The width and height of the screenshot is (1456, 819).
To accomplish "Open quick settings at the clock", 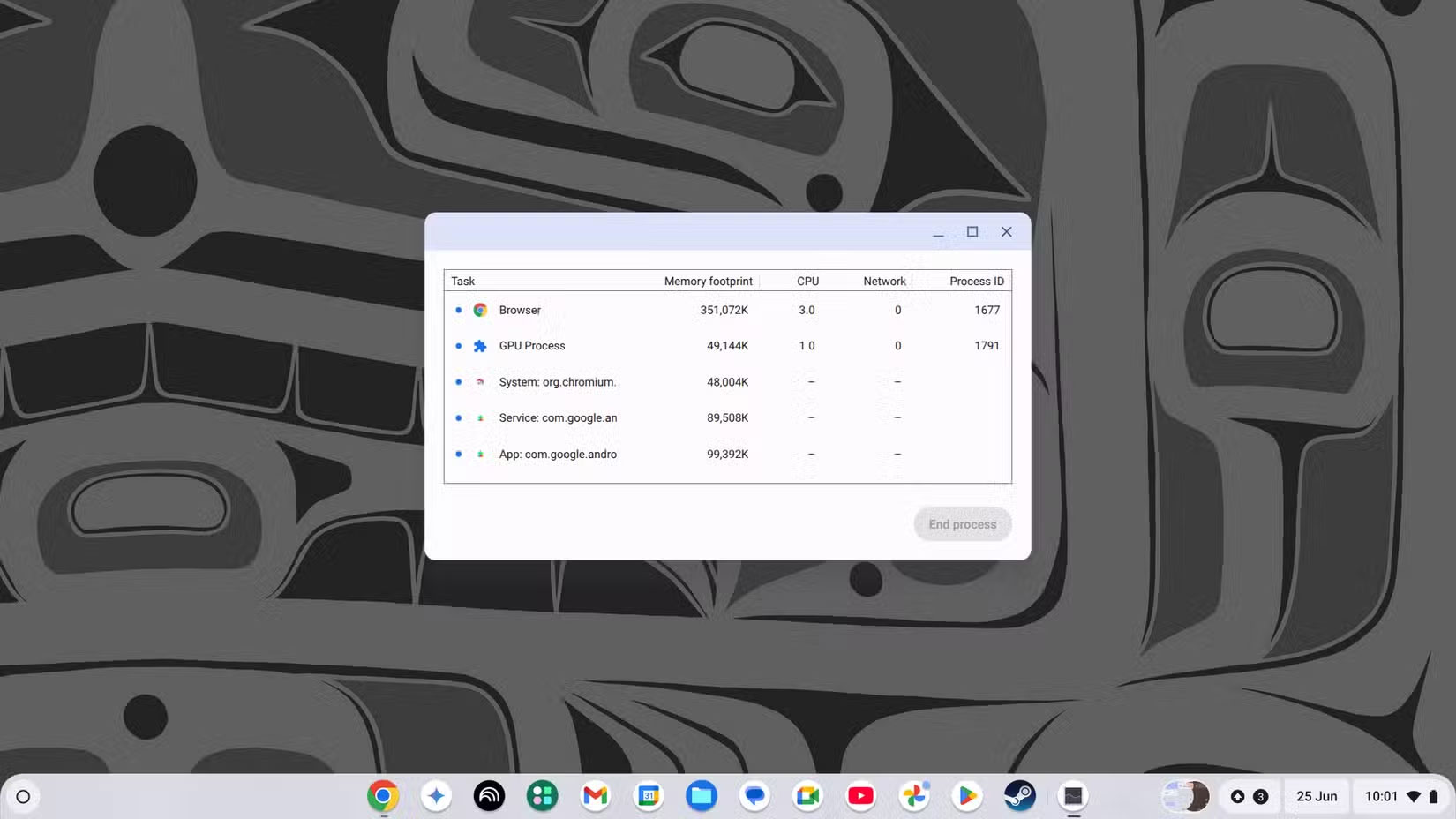I will click(1400, 796).
